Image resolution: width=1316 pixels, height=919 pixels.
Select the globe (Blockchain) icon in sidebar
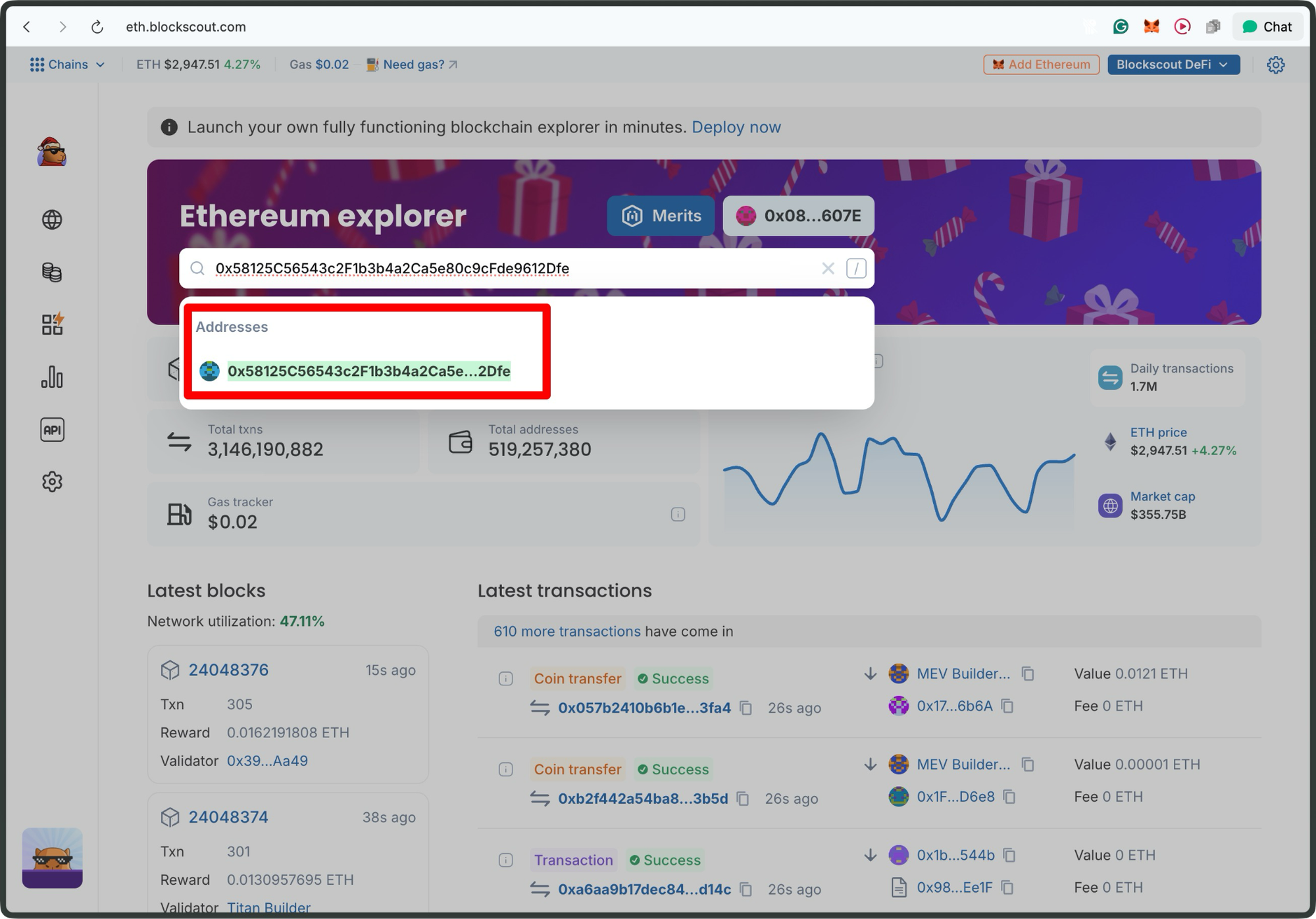[x=52, y=219]
